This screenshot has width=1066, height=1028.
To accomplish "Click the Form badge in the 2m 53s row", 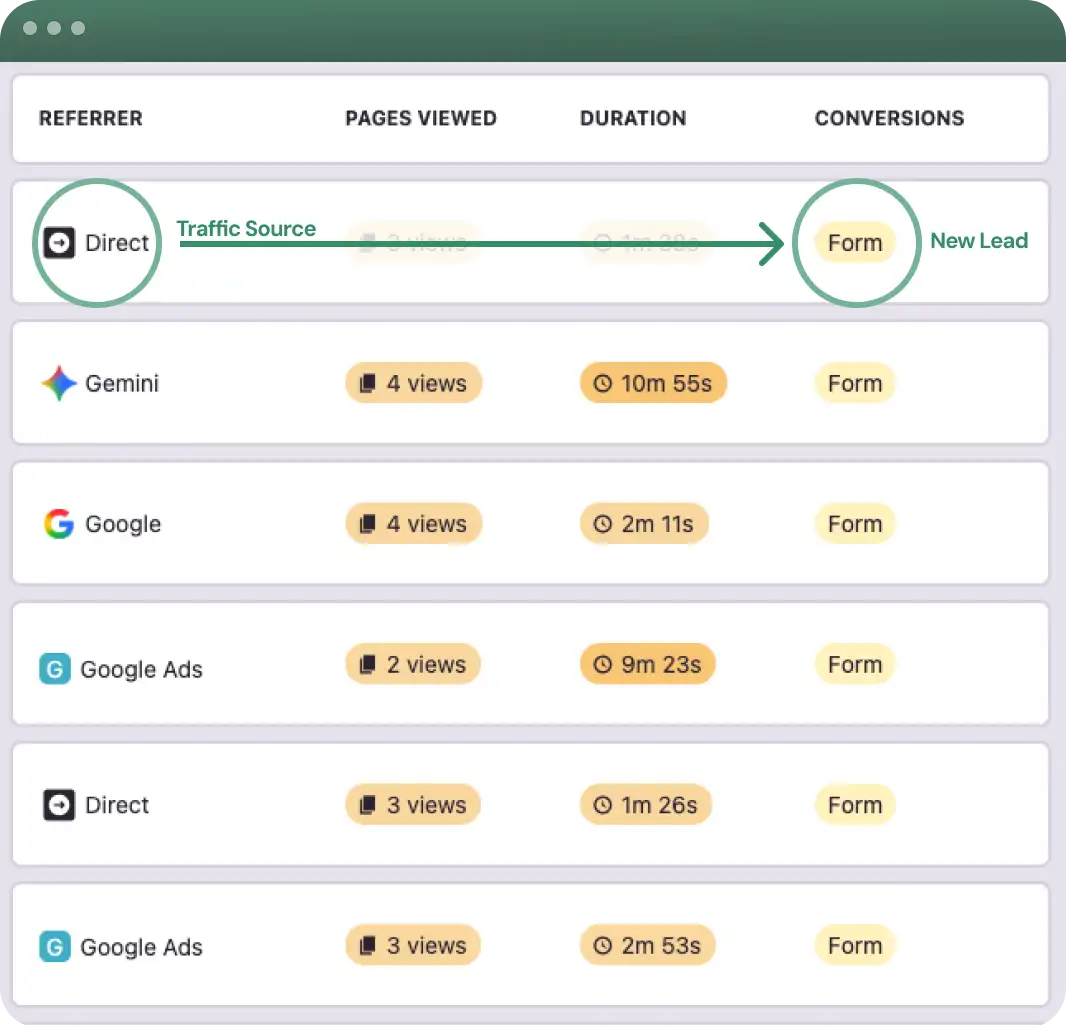I will [x=855, y=946].
